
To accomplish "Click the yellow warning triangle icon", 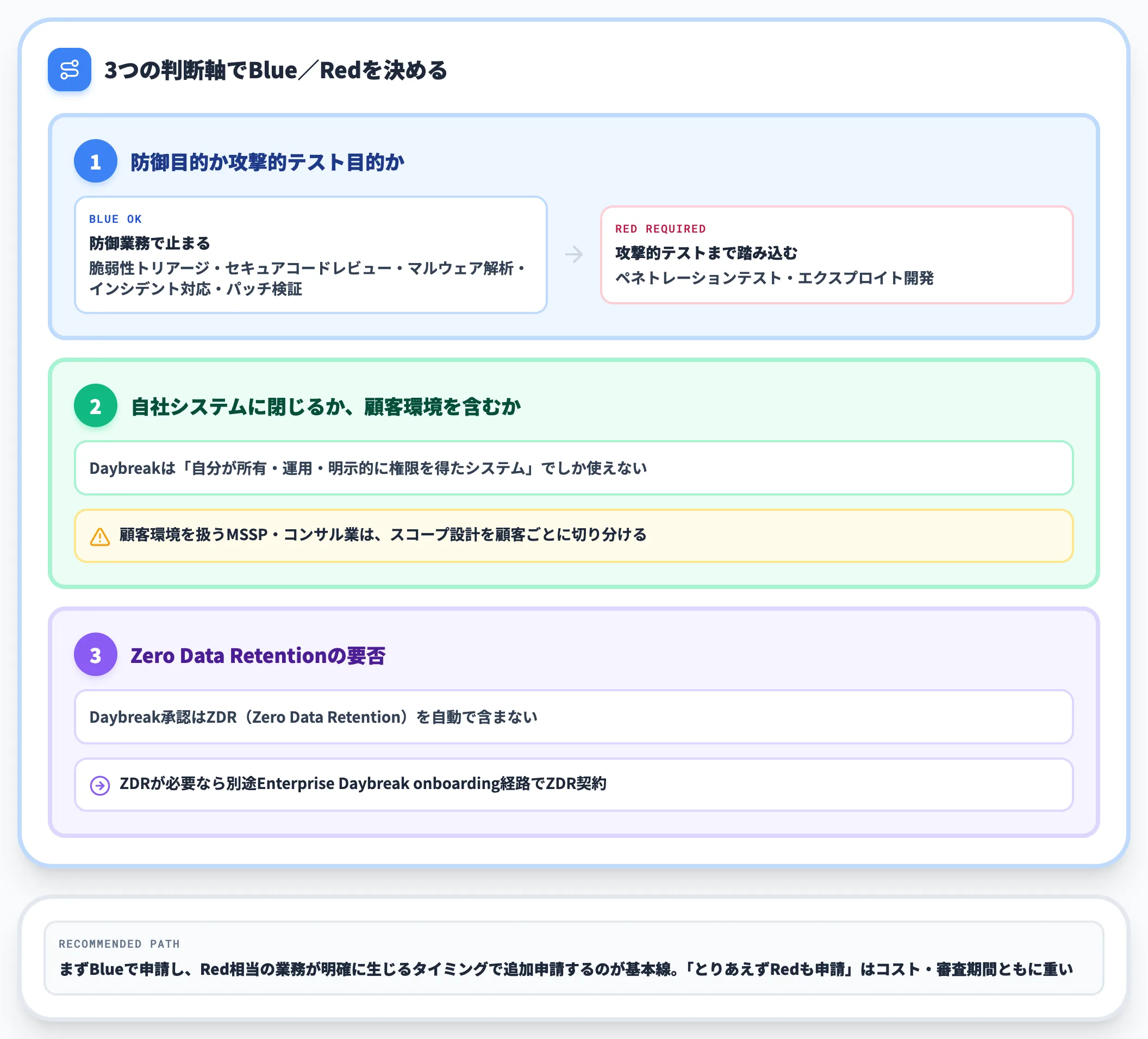I will point(100,536).
